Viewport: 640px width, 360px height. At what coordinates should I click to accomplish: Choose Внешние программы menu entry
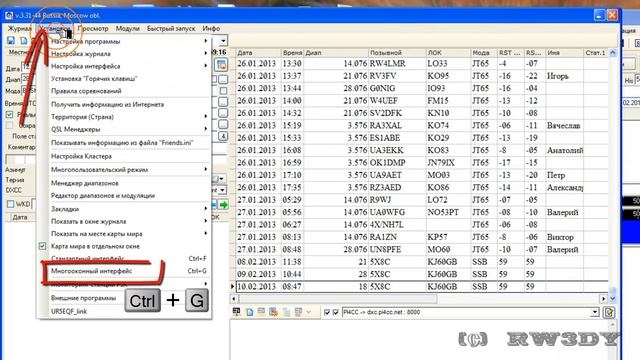(x=83, y=298)
